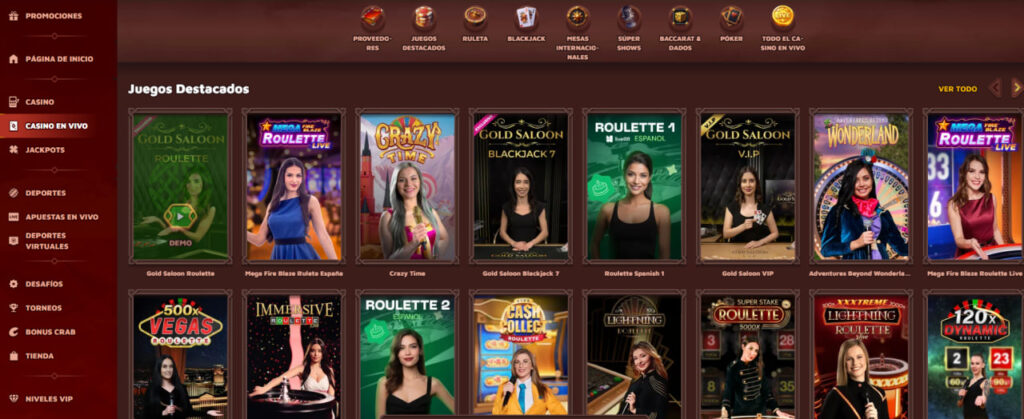Click the Roulette Spanish 1 caption
Image resolution: width=1024 pixels, height=419 pixels.
(x=634, y=273)
